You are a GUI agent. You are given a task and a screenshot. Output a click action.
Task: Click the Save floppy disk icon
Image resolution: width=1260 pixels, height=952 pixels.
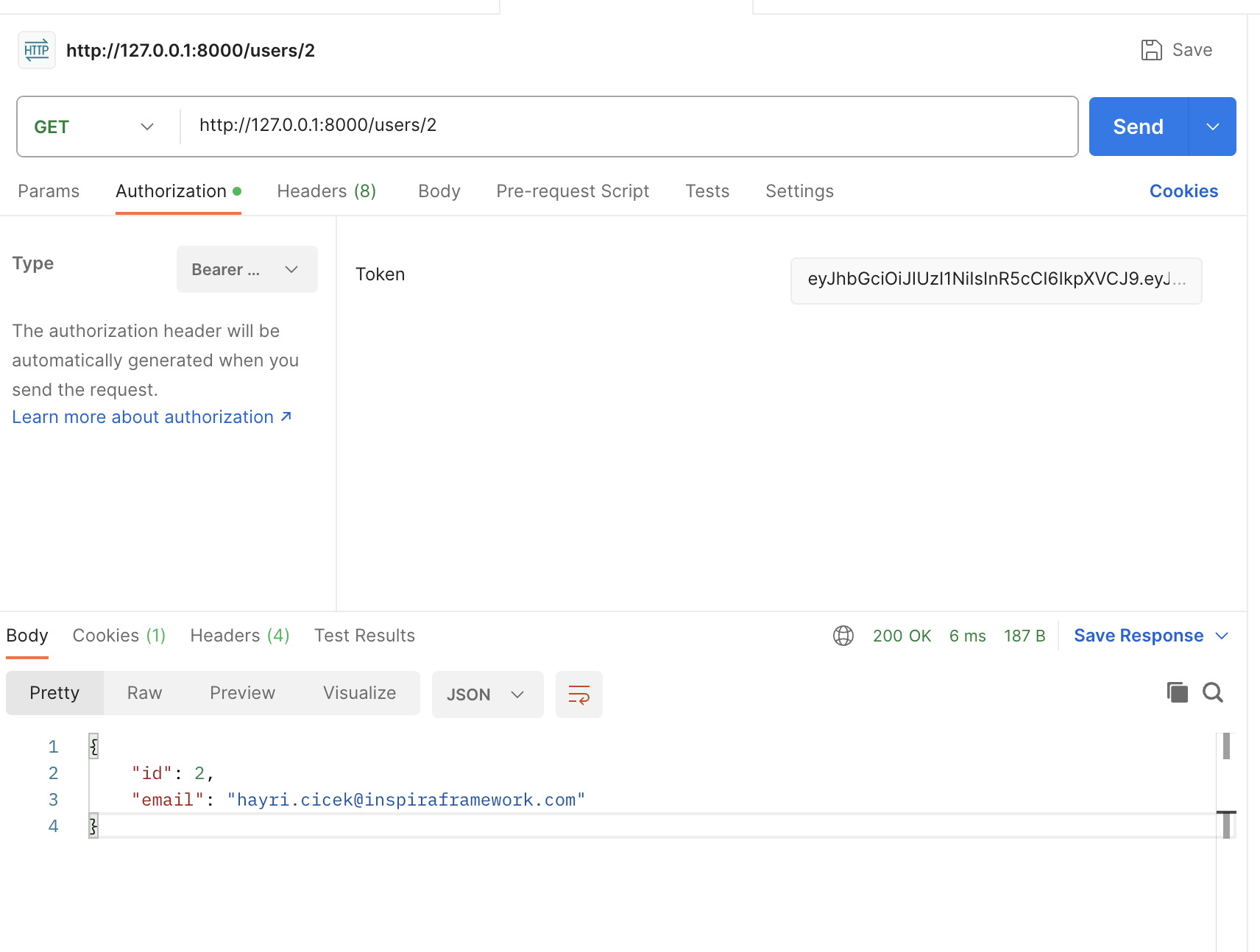tap(1151, 50)
